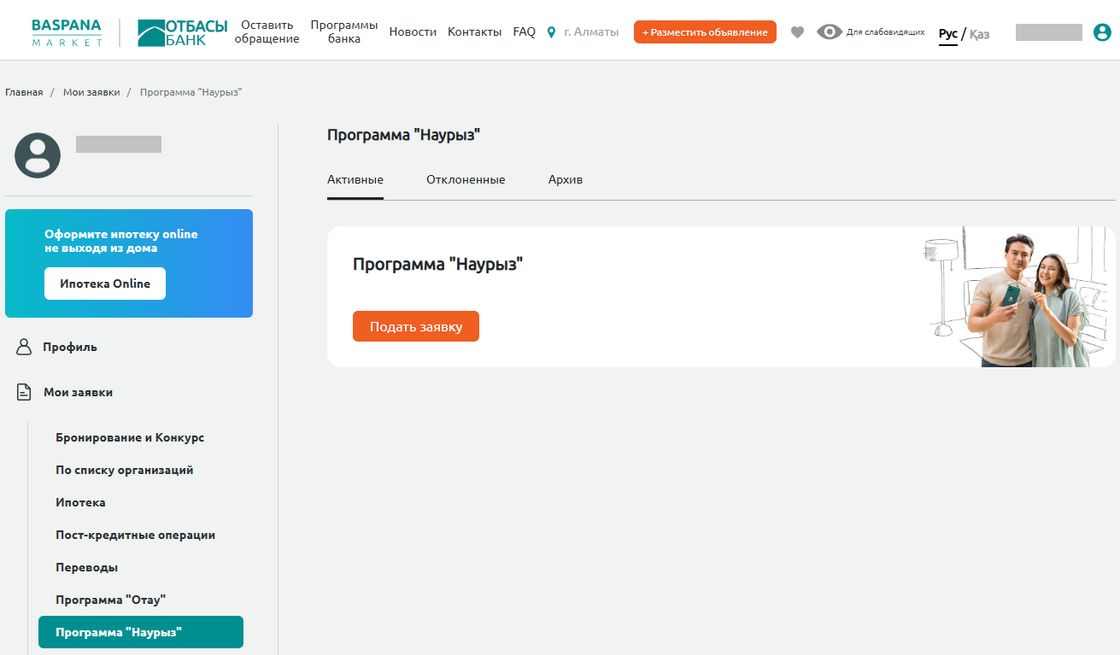The image size is (1120, 655).
Task: Switch to the Отклоненные tab
Action: pyautogui.click(x=465, y=180)
